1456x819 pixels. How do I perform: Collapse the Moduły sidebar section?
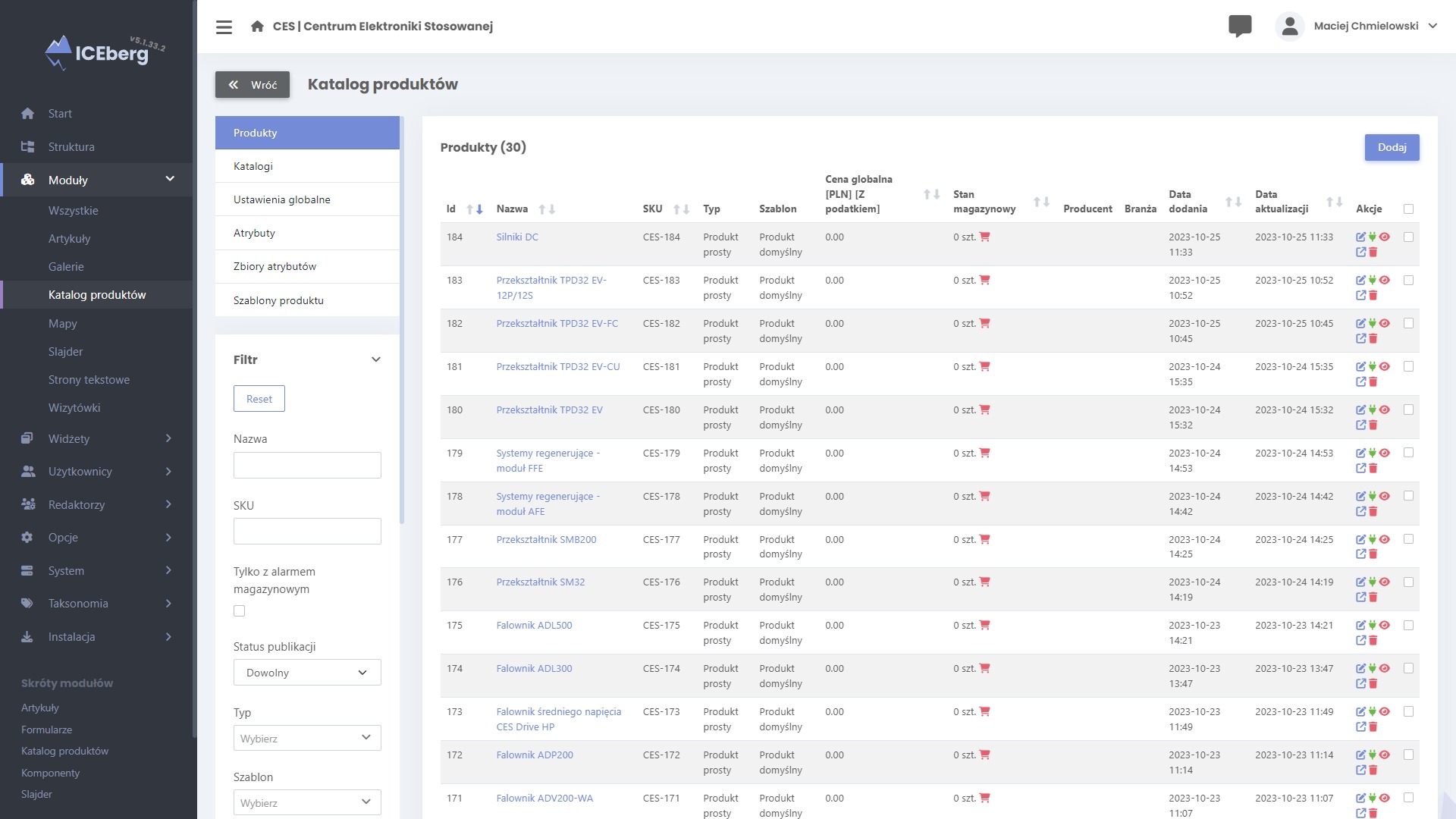[x=170, y=180]
